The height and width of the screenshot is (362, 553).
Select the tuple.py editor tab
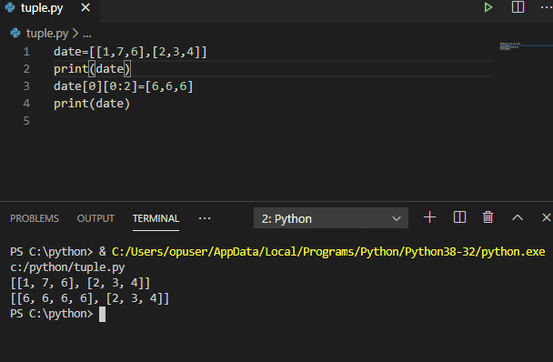pos(42,8)
